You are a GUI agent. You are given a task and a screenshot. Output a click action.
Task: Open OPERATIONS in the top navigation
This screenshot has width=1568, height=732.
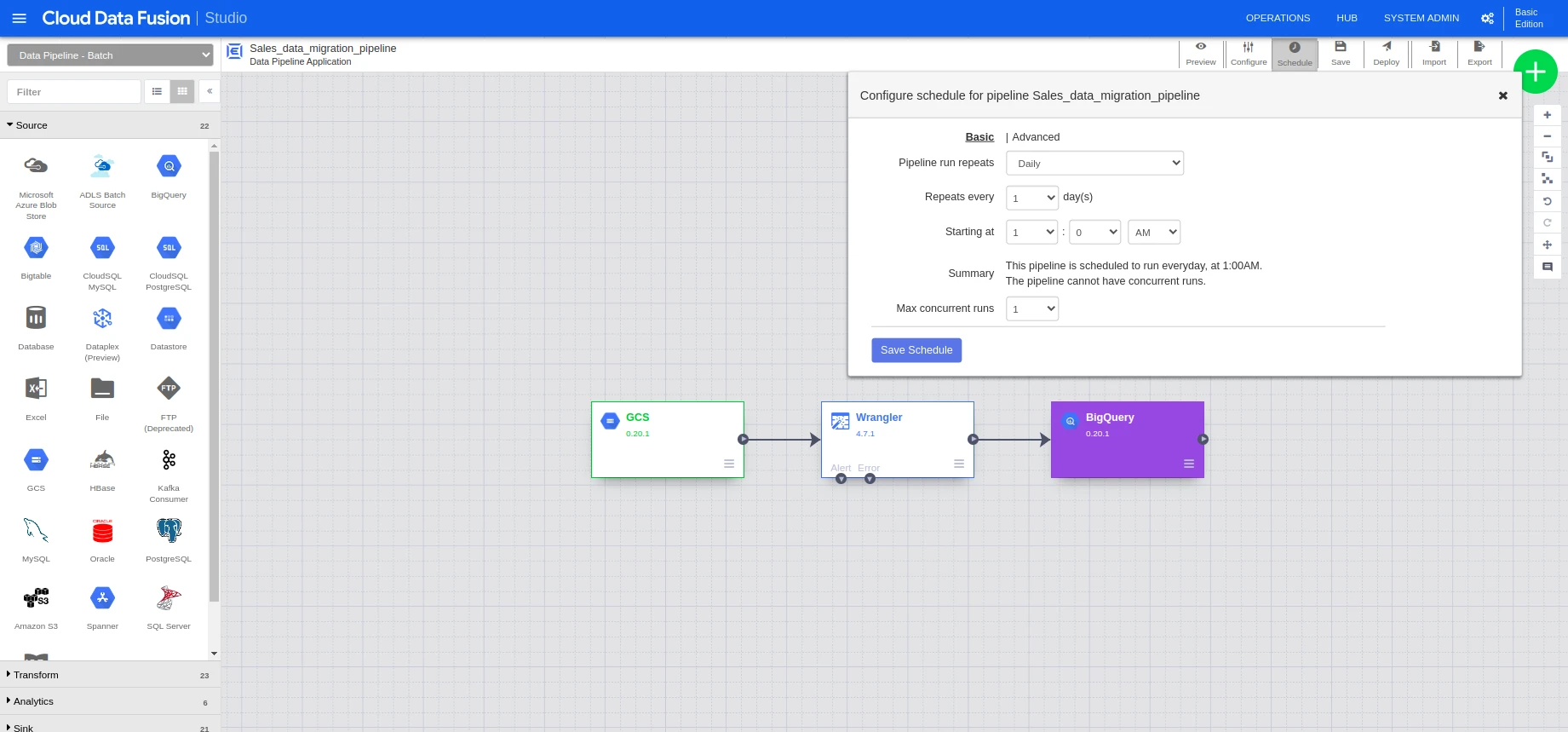pos(1278,18)
